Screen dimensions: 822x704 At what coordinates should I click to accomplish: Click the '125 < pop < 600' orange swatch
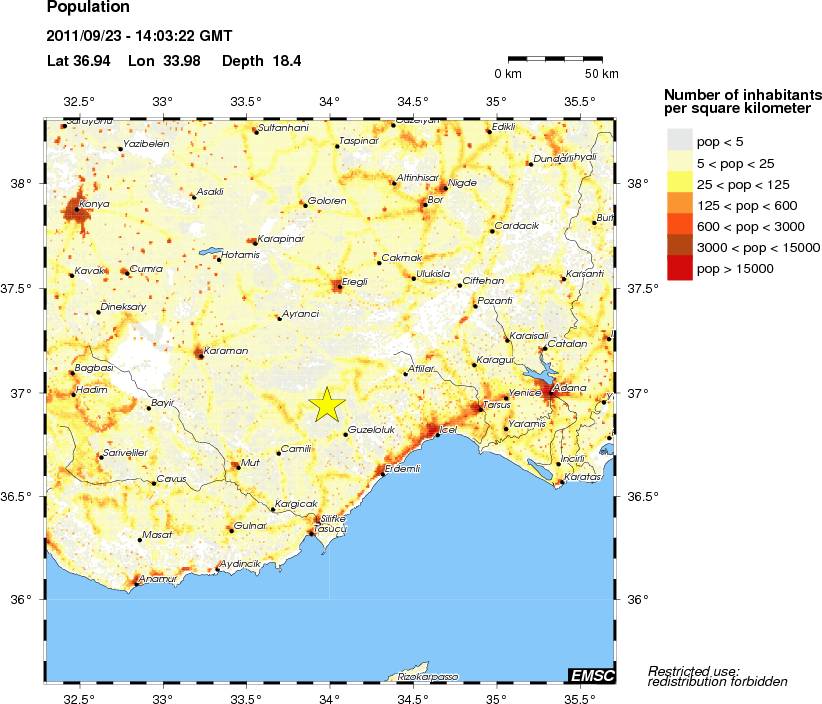(x=679, y=205)
